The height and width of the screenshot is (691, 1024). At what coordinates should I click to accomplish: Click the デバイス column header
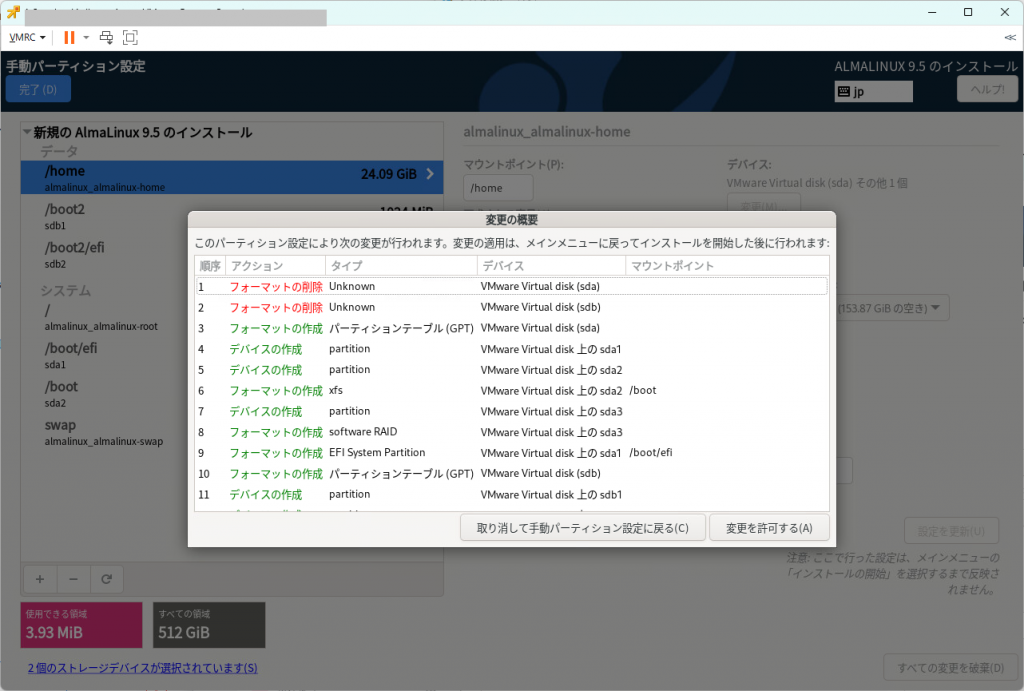(551, 266)
